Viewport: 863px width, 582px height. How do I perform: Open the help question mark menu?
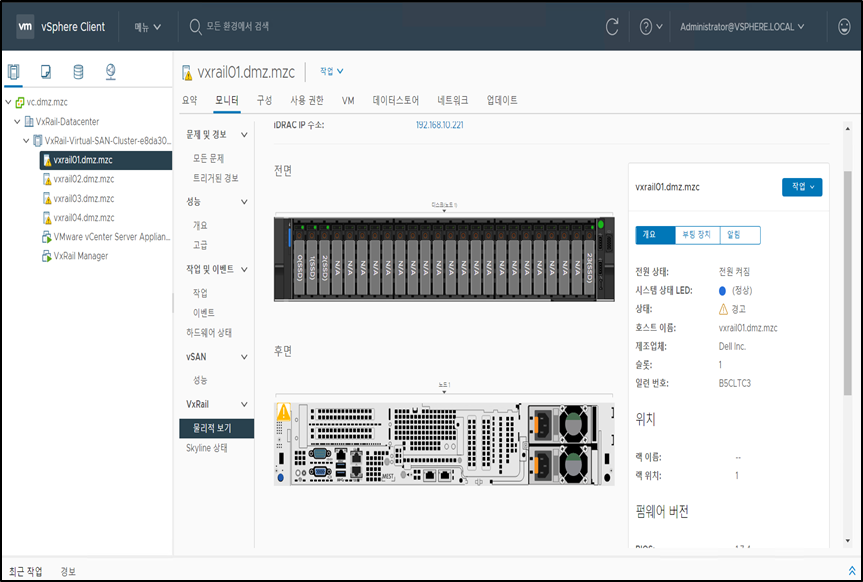[x=651, y=26]
